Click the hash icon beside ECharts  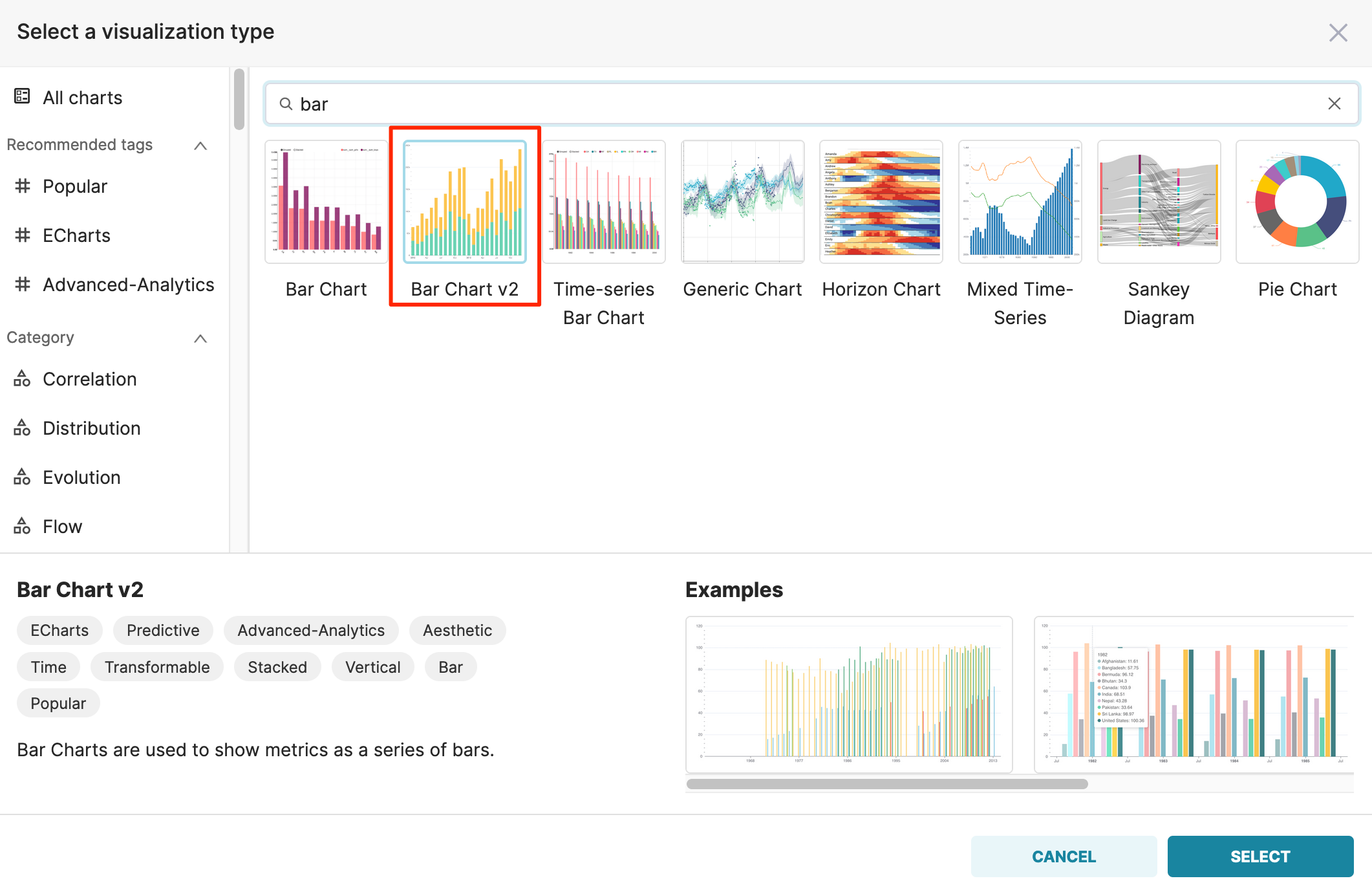point(23,235)
